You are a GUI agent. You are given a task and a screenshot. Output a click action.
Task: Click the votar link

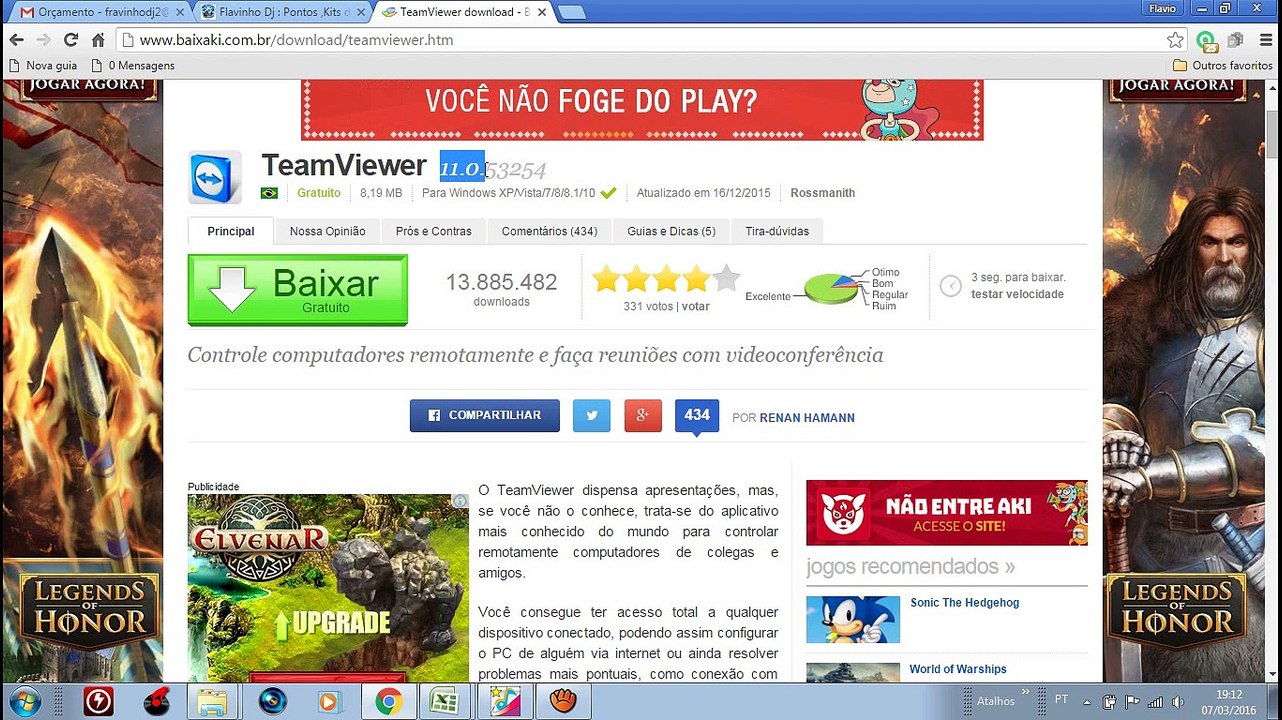click(695, 307)
